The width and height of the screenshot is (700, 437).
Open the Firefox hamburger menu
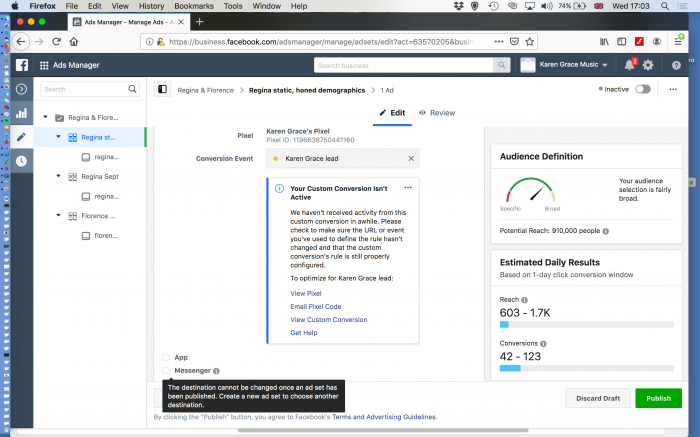[678, 42]
